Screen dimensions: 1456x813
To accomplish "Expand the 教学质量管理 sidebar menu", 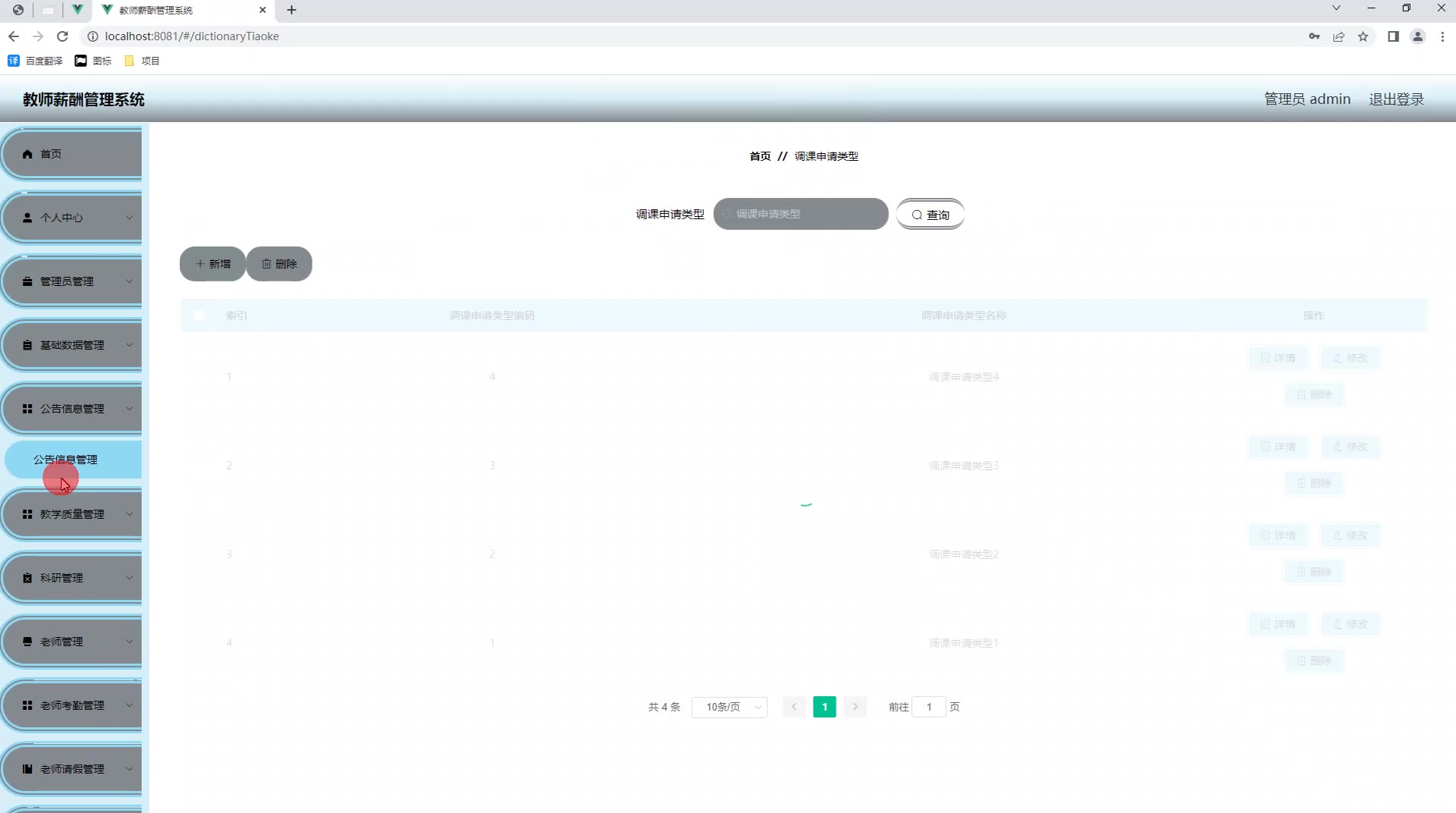I will tap(72, 514).
